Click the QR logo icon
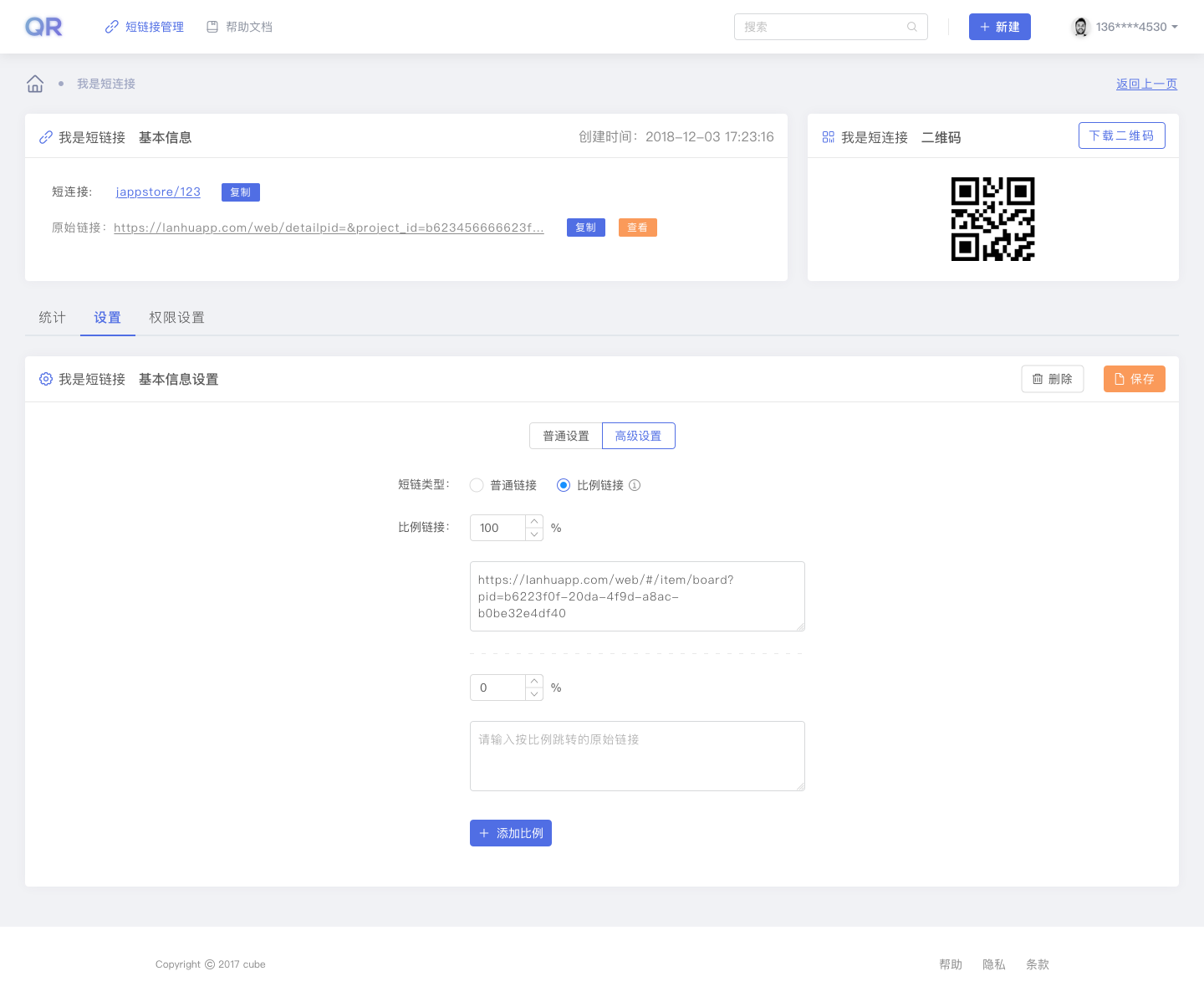Screen dimensions: 1204x1002 (43, 26)
